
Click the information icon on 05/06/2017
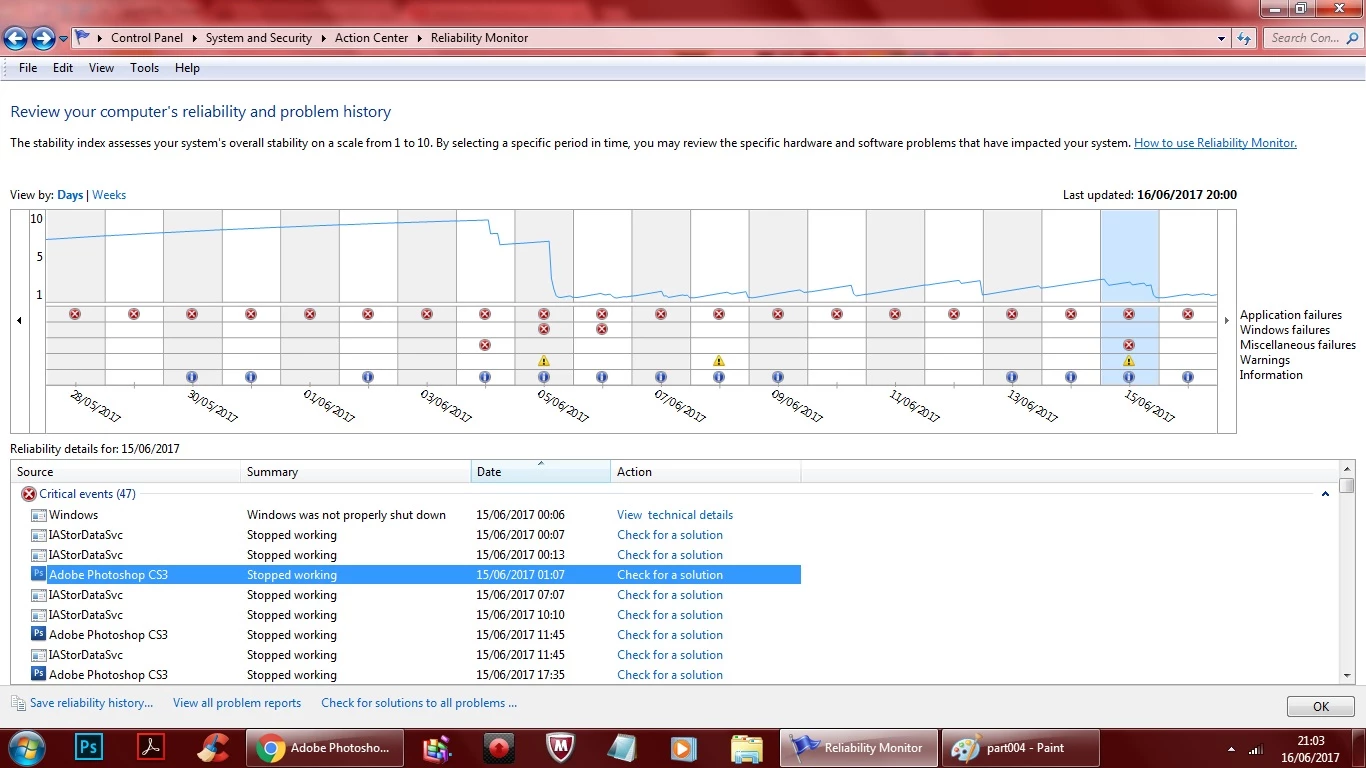click(x=544, y=377)
